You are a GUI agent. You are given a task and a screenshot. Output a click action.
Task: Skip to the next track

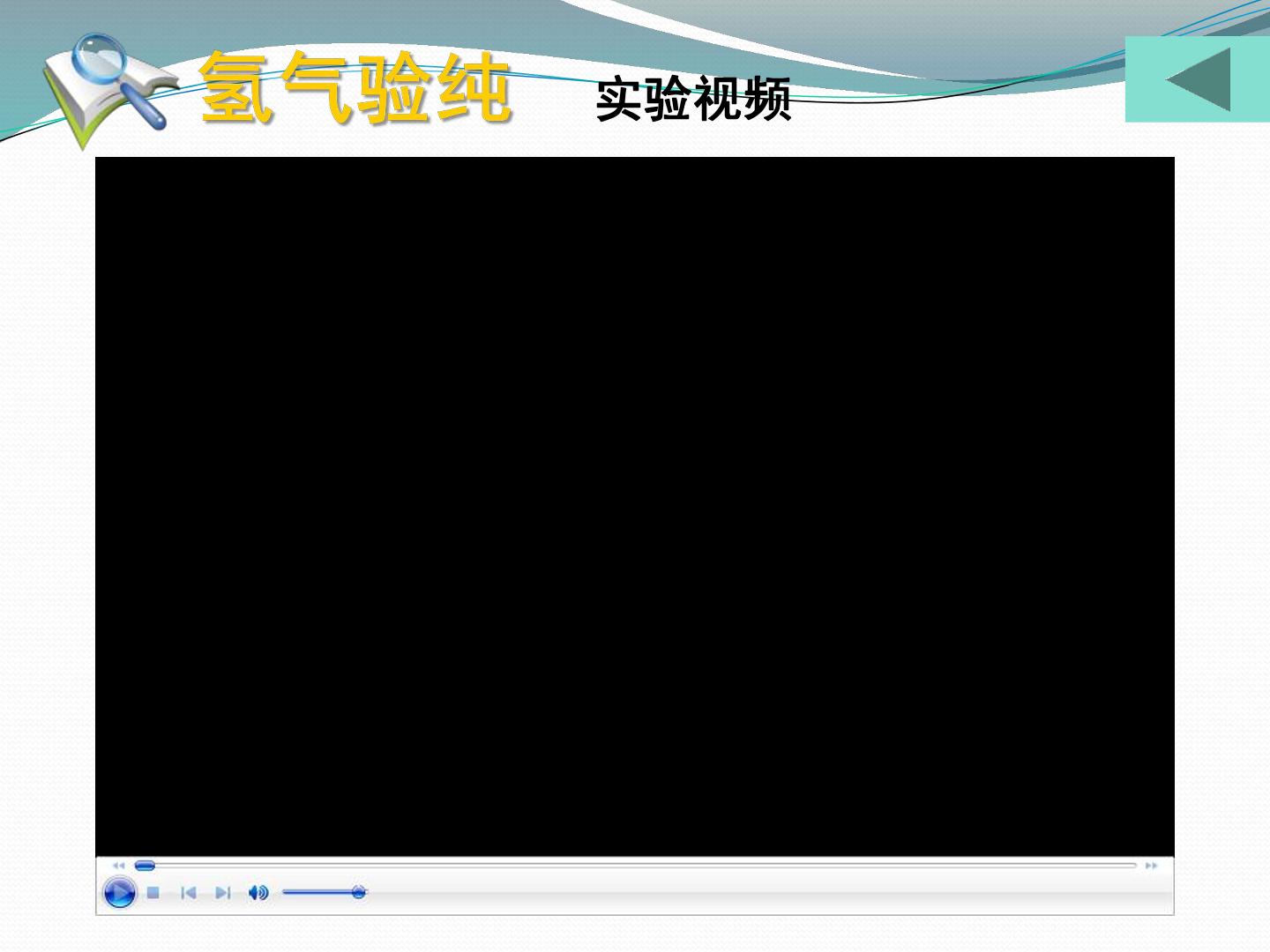[222, 893]
